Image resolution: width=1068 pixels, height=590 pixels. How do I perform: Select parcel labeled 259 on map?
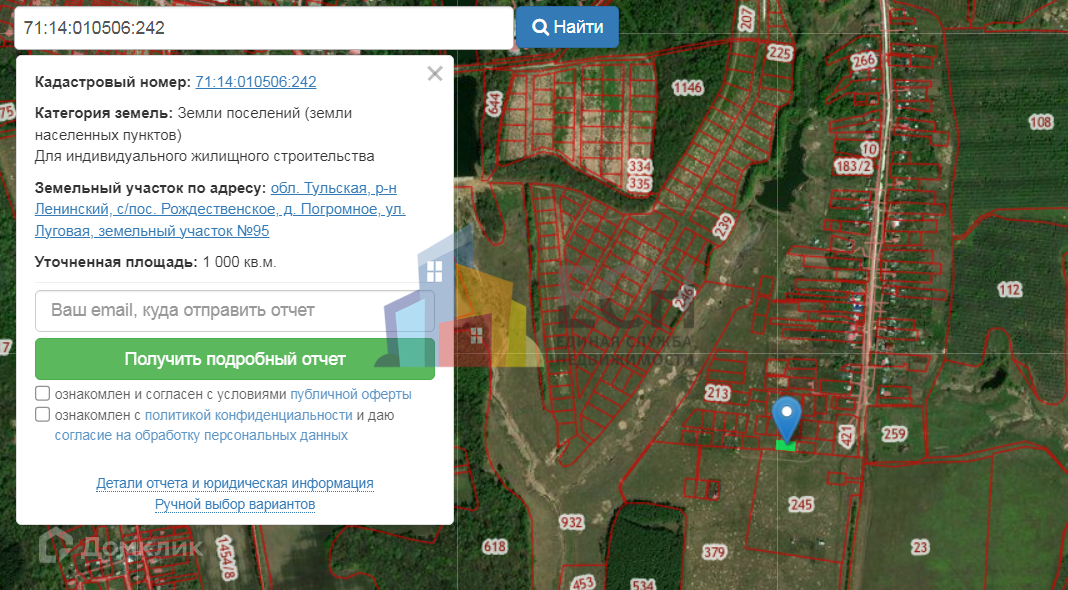click(x=894, y=433)
